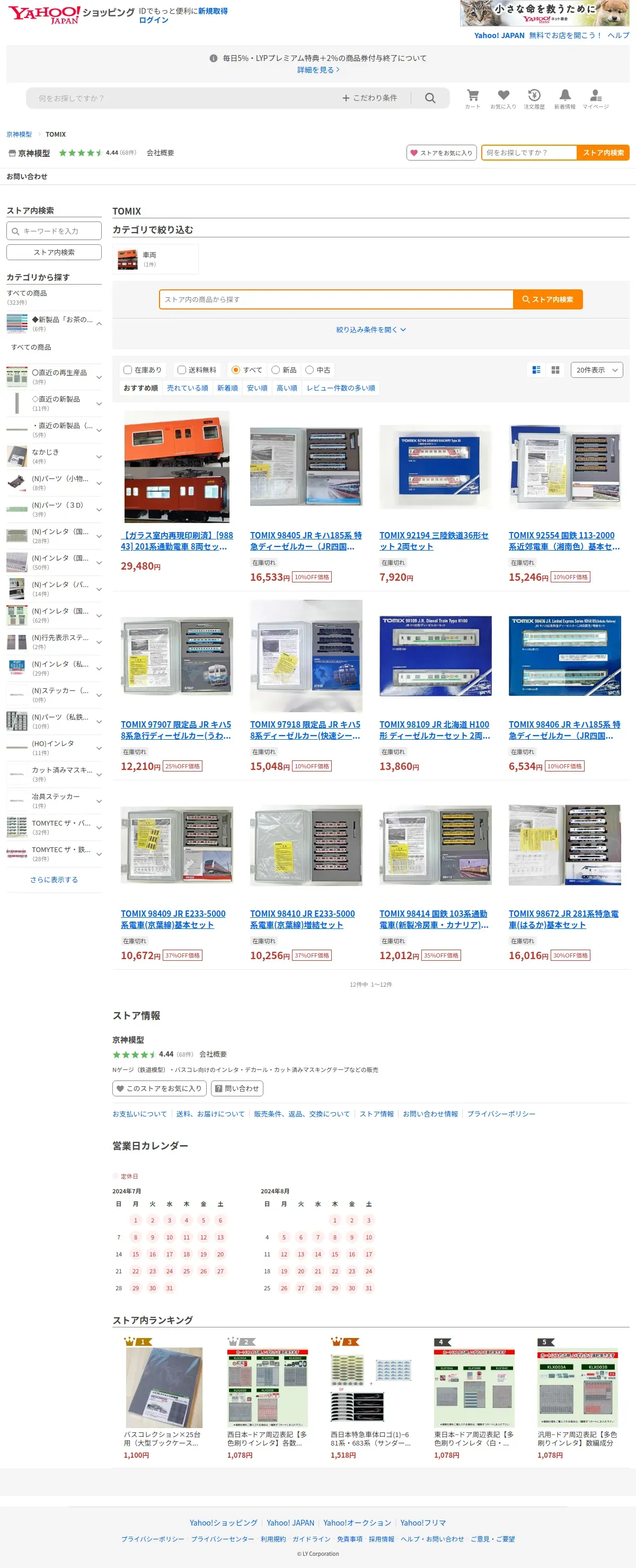Open お支払いについて link
This screenshot has height=1568, width=636.
(139, 1114)
